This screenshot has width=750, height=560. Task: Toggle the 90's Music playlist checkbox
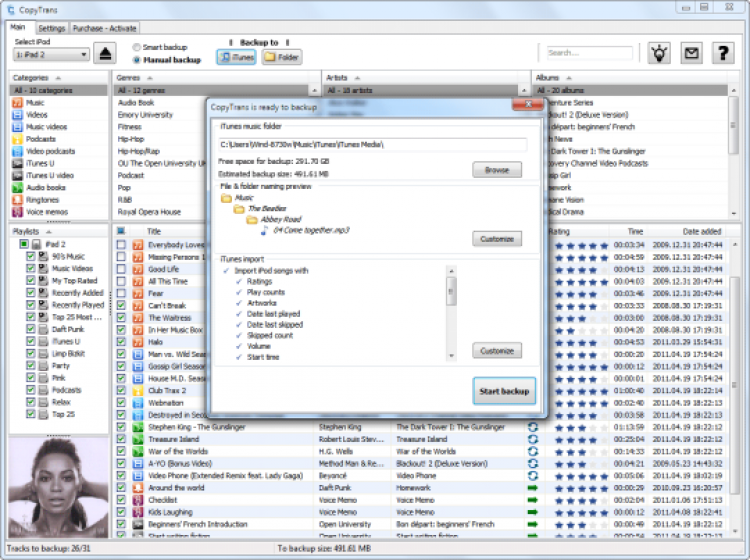(31, 256)
